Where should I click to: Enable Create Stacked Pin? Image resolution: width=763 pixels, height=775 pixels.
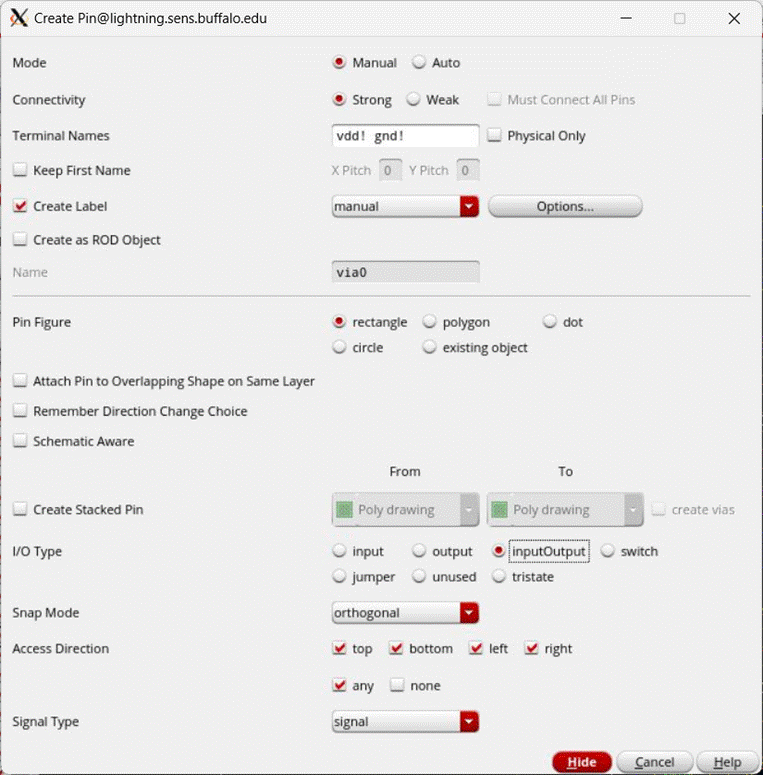pyautogui.click(x=20, y=510)
